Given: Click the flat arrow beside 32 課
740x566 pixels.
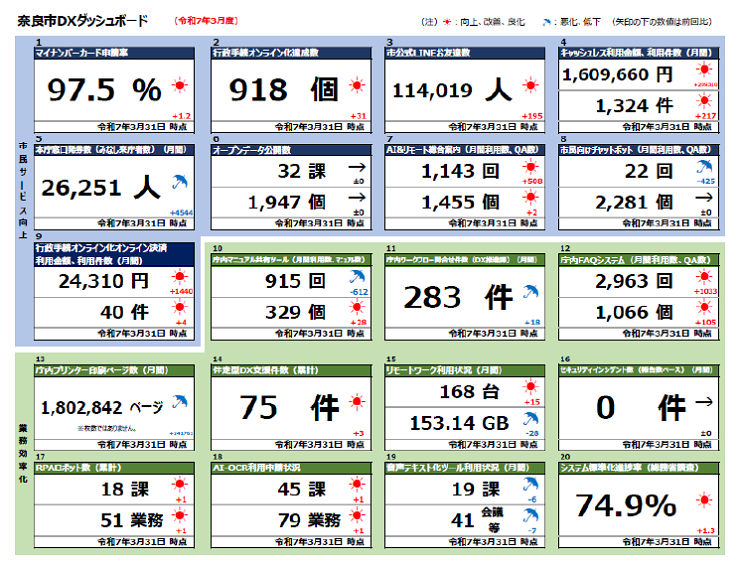Looking at the screenshot, I should (x=357, y=167).
